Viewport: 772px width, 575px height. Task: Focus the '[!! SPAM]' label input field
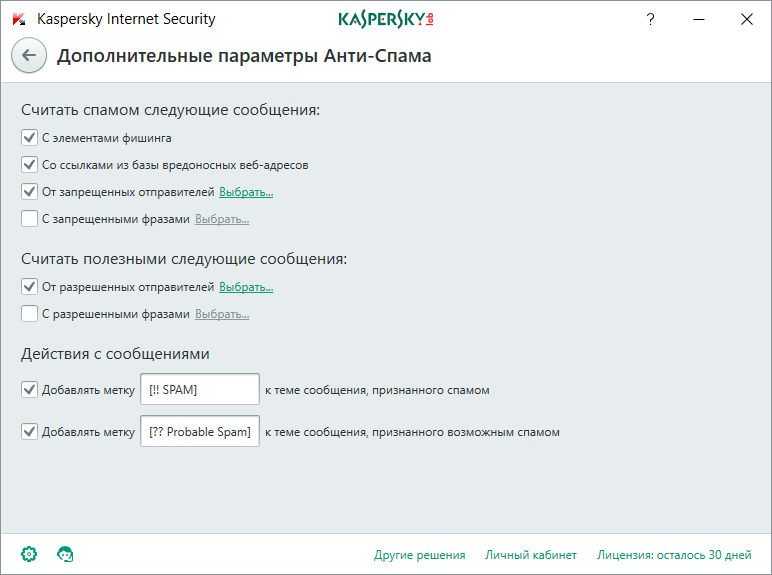pyautogui.click(x=200, y=389)
